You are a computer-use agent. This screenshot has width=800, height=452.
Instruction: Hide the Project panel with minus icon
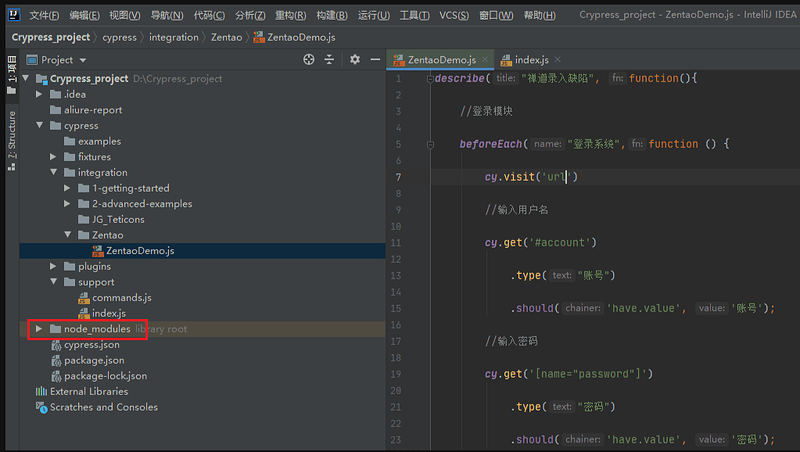(x=375, y=60)
